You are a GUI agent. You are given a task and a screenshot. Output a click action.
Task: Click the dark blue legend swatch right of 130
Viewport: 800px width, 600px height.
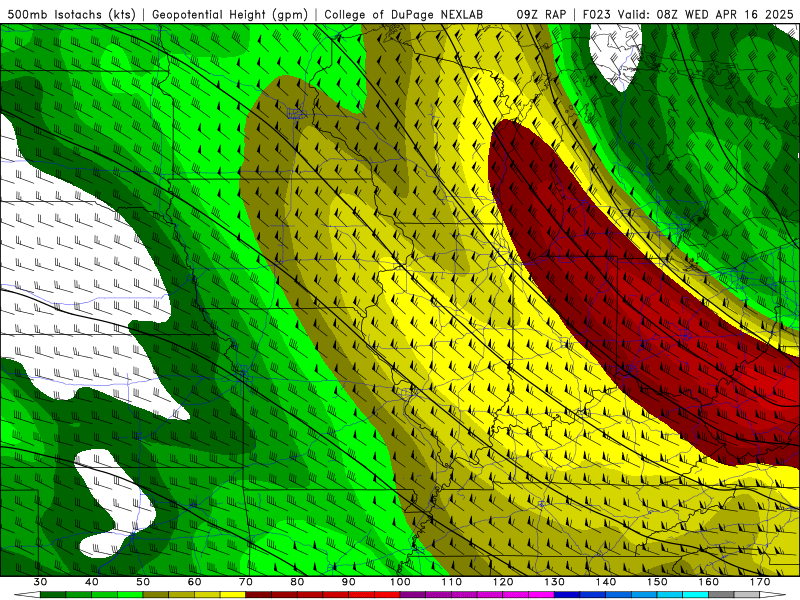(x=567, y=595)
